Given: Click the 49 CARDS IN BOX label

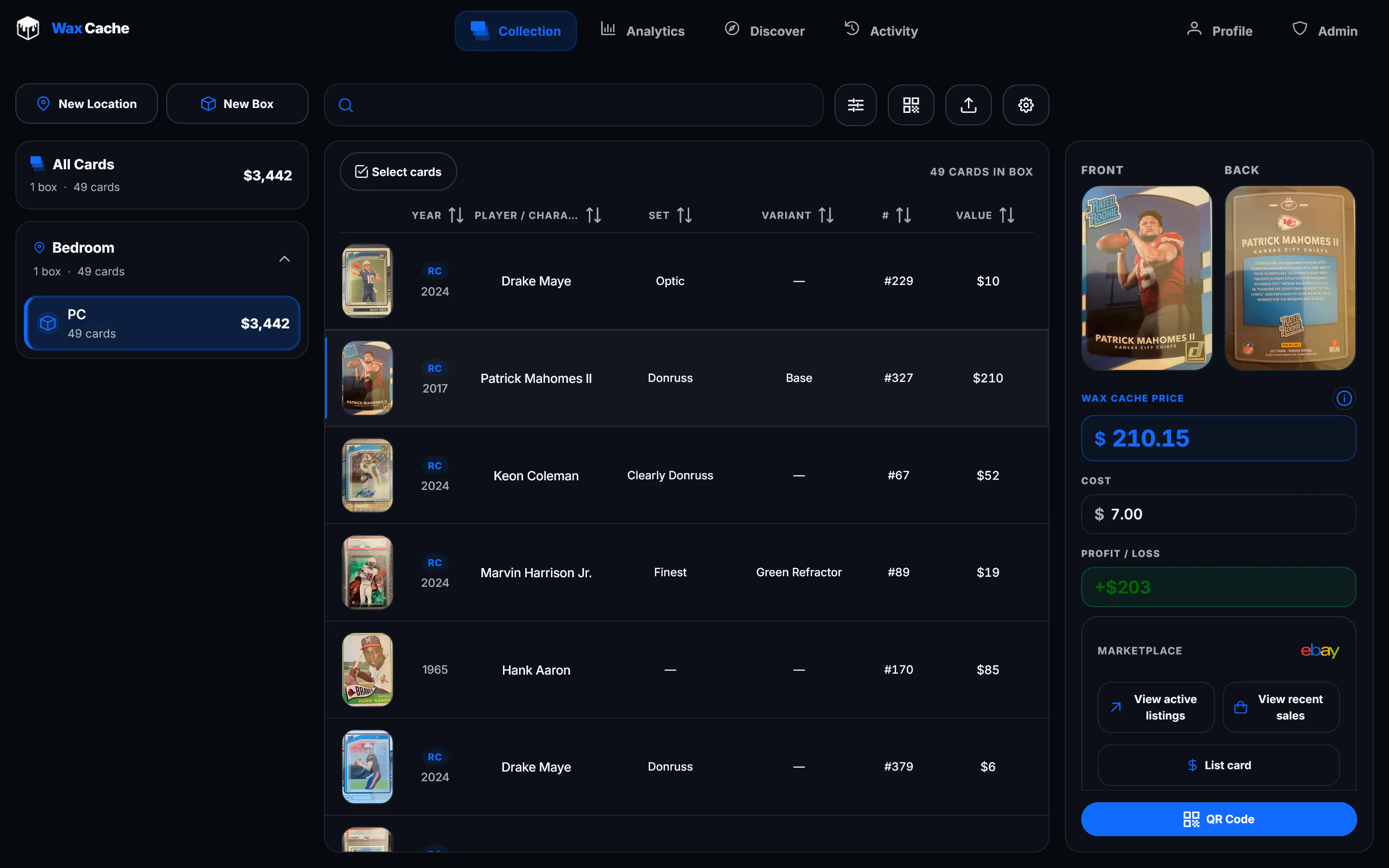Looking at the screenshot, I should 981,172.
